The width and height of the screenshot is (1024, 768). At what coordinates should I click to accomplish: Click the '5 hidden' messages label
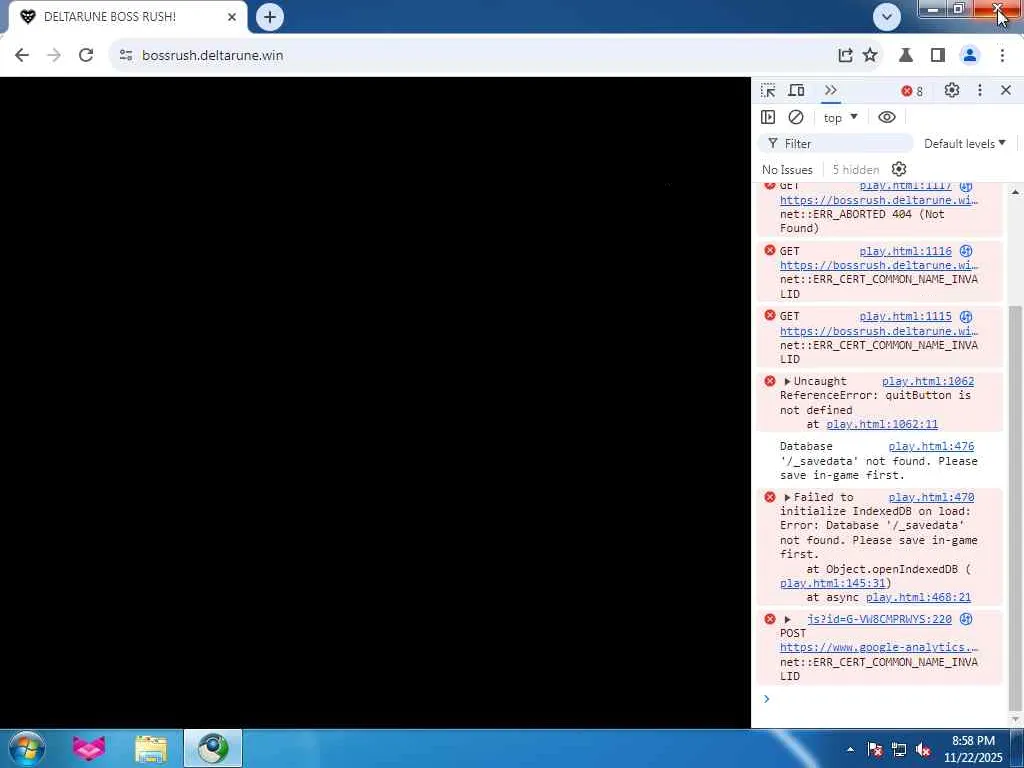pos(856,170)
